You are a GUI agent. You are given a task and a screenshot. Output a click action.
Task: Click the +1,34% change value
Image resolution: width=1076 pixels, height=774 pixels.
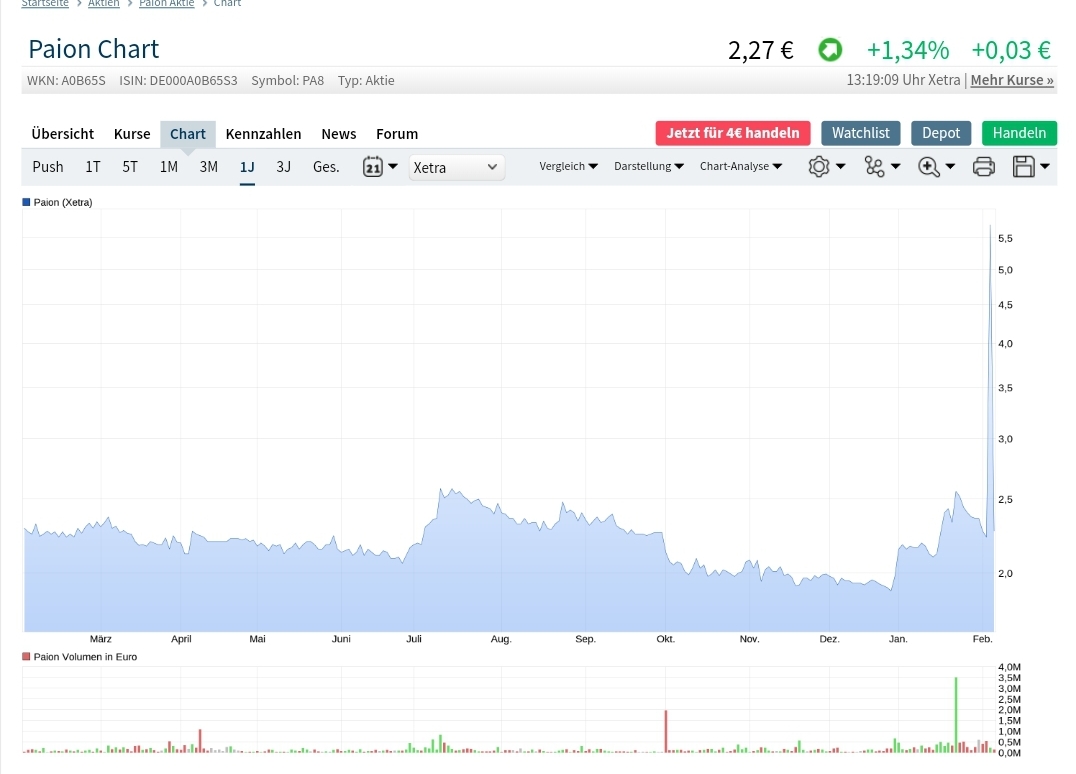click(x=908, y=50)
